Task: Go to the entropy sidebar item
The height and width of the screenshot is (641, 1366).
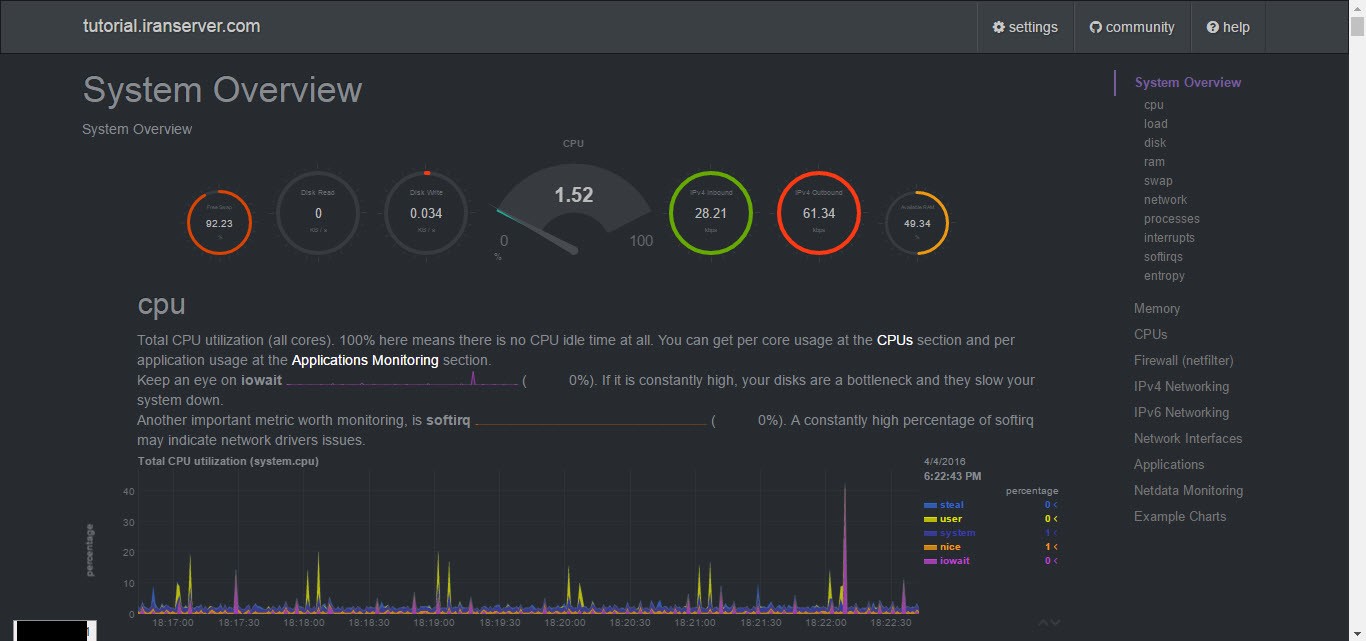Action: (1164, 276)
